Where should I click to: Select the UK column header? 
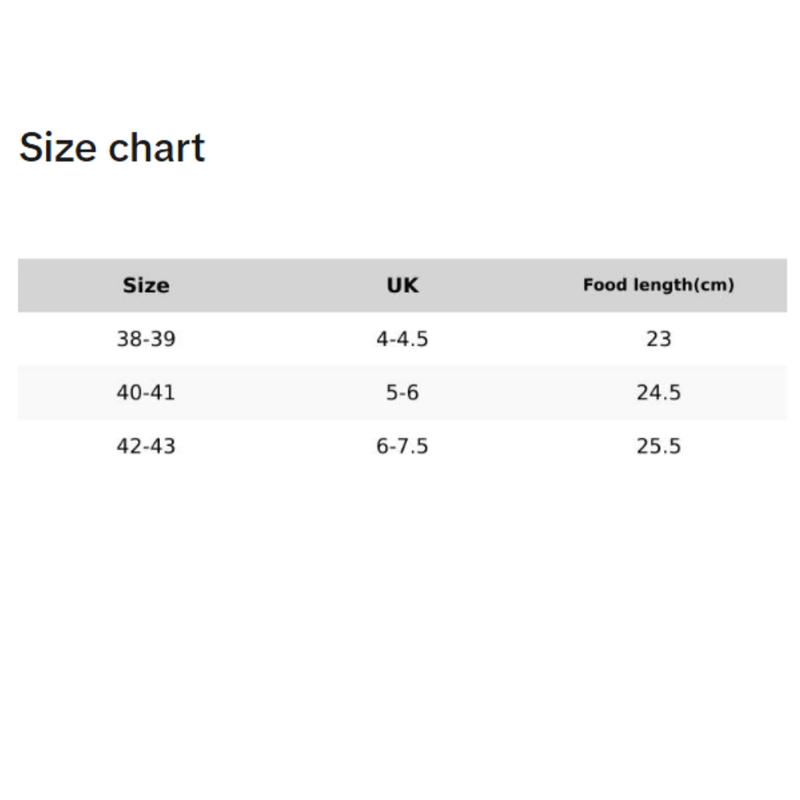click(403, 285)
